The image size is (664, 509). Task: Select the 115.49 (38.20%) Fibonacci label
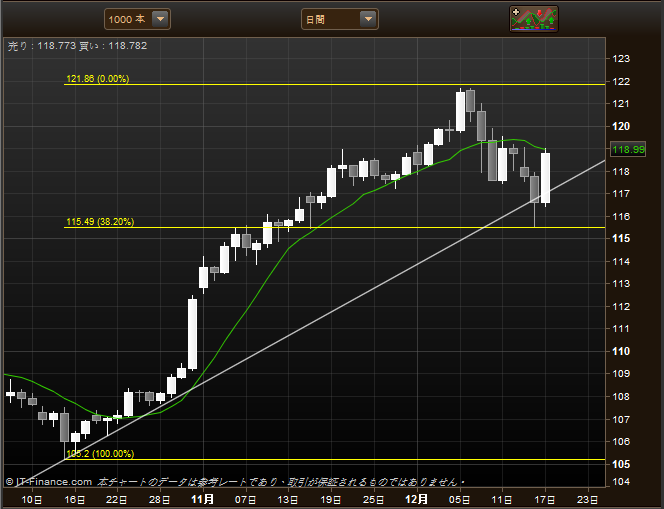click(100, 222)
